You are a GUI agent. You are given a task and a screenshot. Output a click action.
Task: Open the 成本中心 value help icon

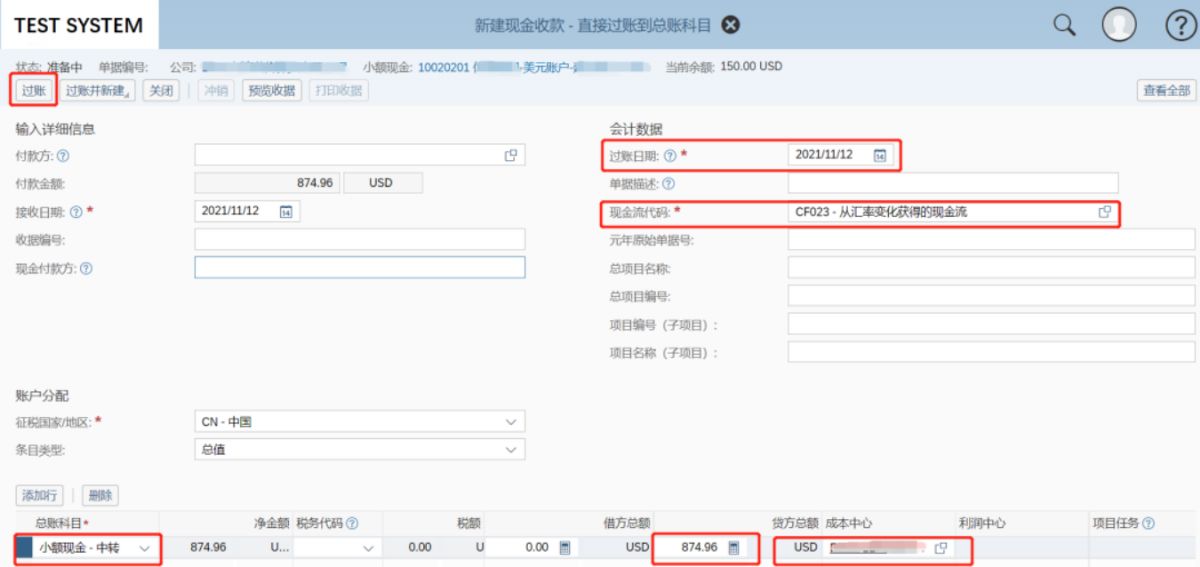[x=940, y=548]
